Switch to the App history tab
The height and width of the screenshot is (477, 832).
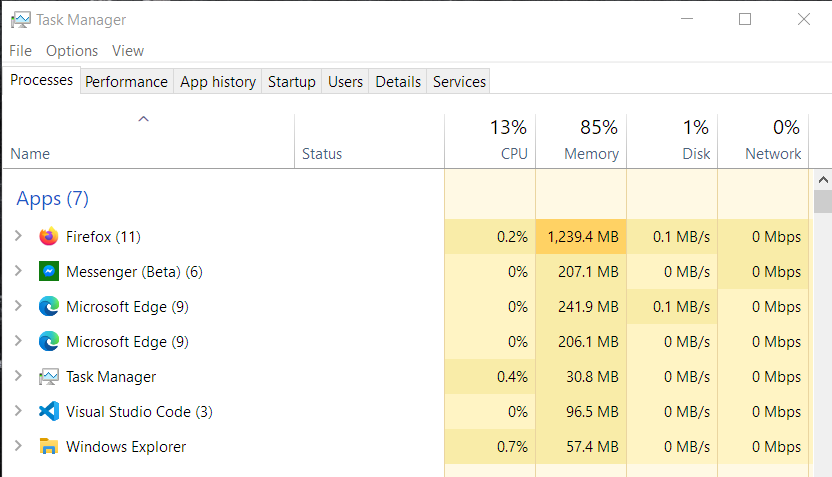pos(218,82)
